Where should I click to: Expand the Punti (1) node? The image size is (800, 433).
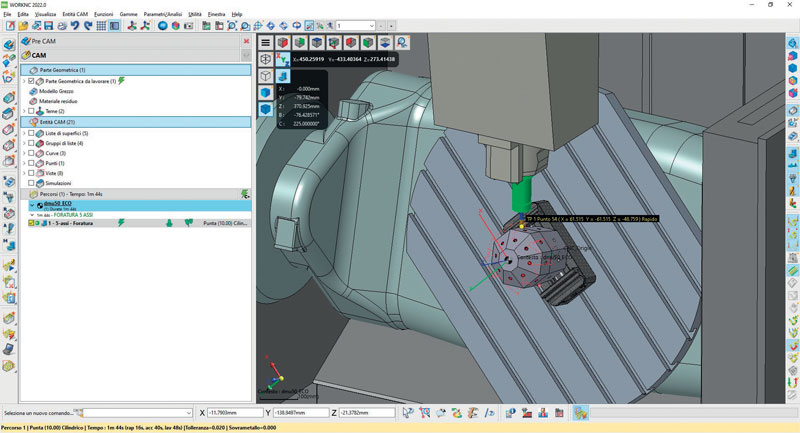point(24,163)
